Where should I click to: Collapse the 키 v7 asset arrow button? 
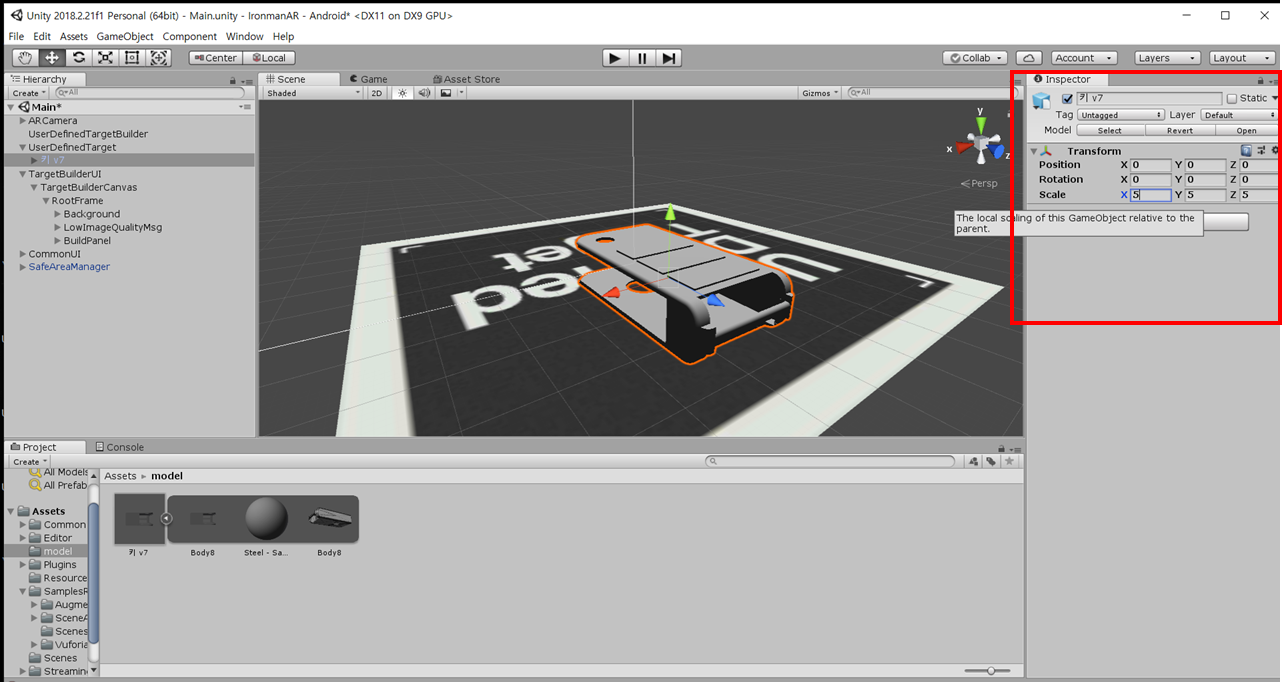tap(167, 518)
